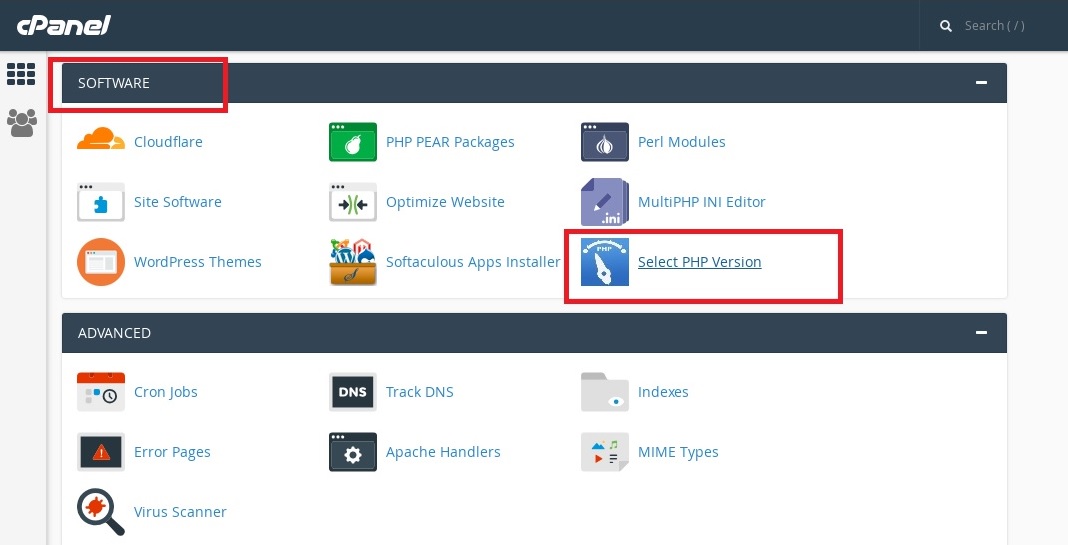
Task: Open the User Manager people icon
Action: click(x=22, y=123)
